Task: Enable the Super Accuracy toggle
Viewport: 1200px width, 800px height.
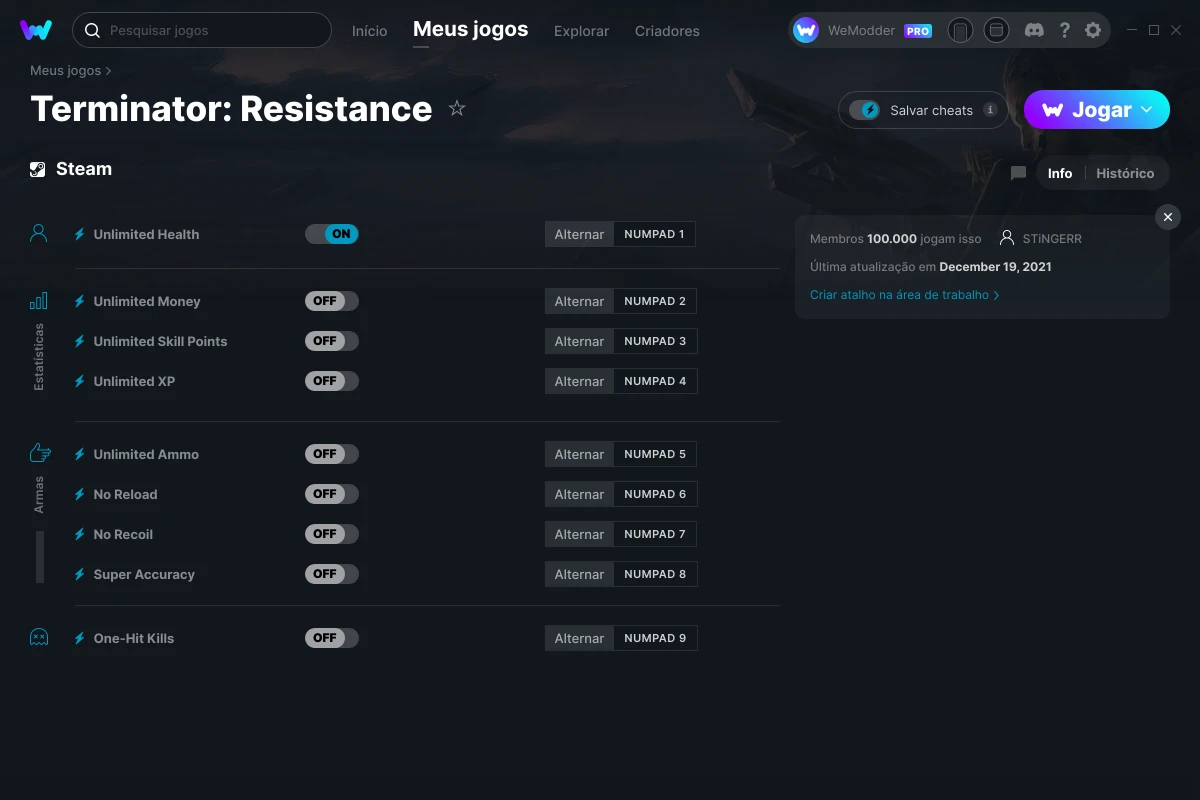Action: pyautogui.click(x=332, y=574)
